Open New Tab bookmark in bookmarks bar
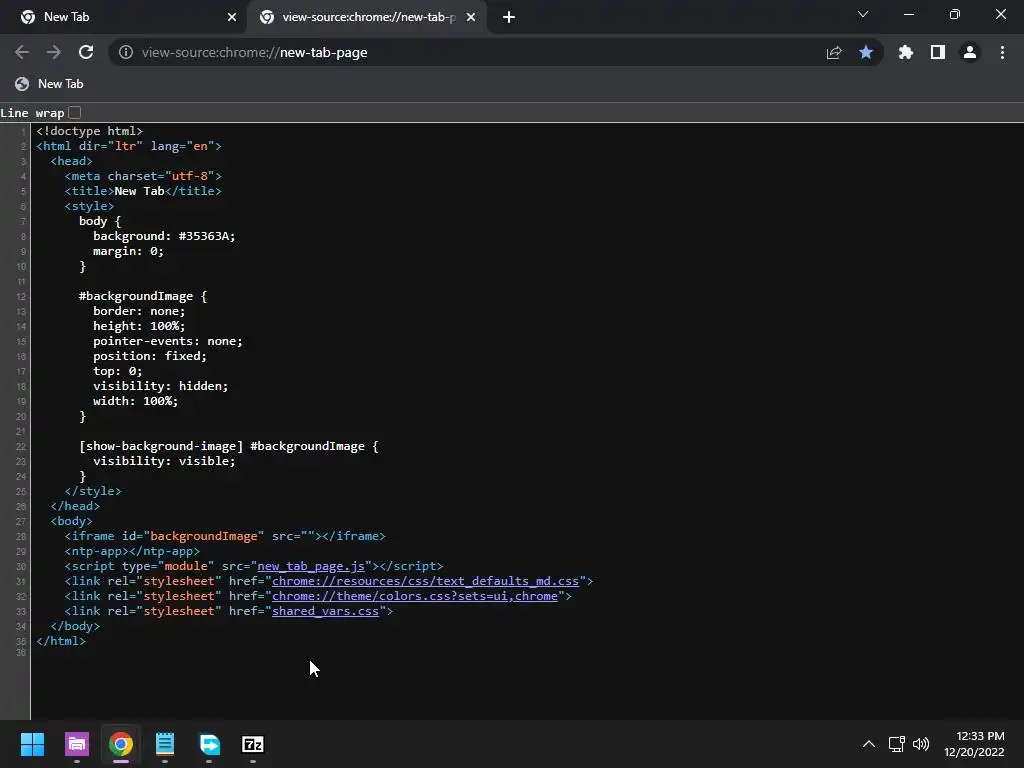 coord(49,84)
